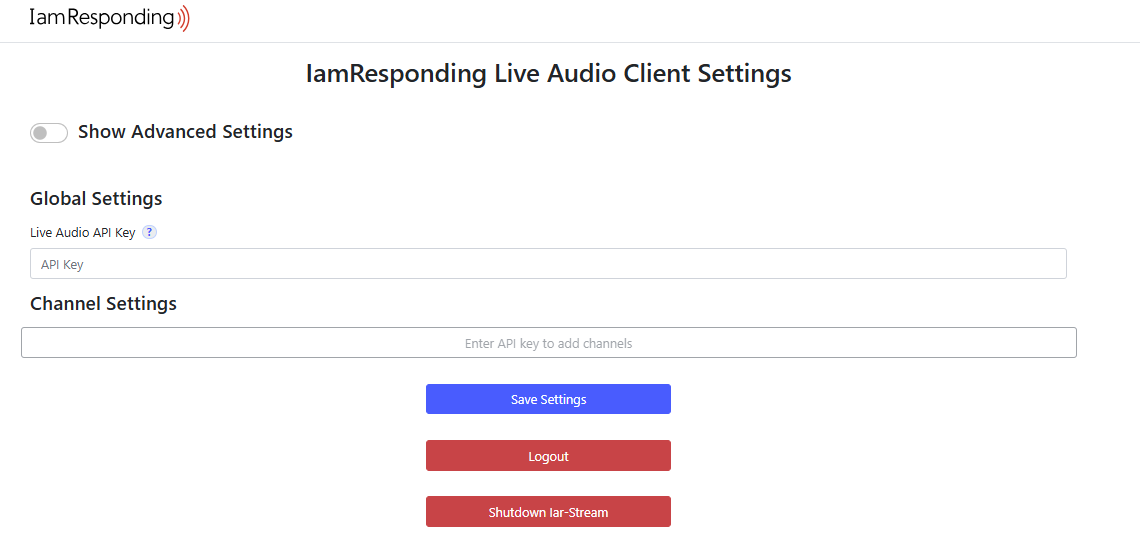Screen dimensions: 1140x536
Task: Click the Live Audio API Key label
Action: pos(82,233)
